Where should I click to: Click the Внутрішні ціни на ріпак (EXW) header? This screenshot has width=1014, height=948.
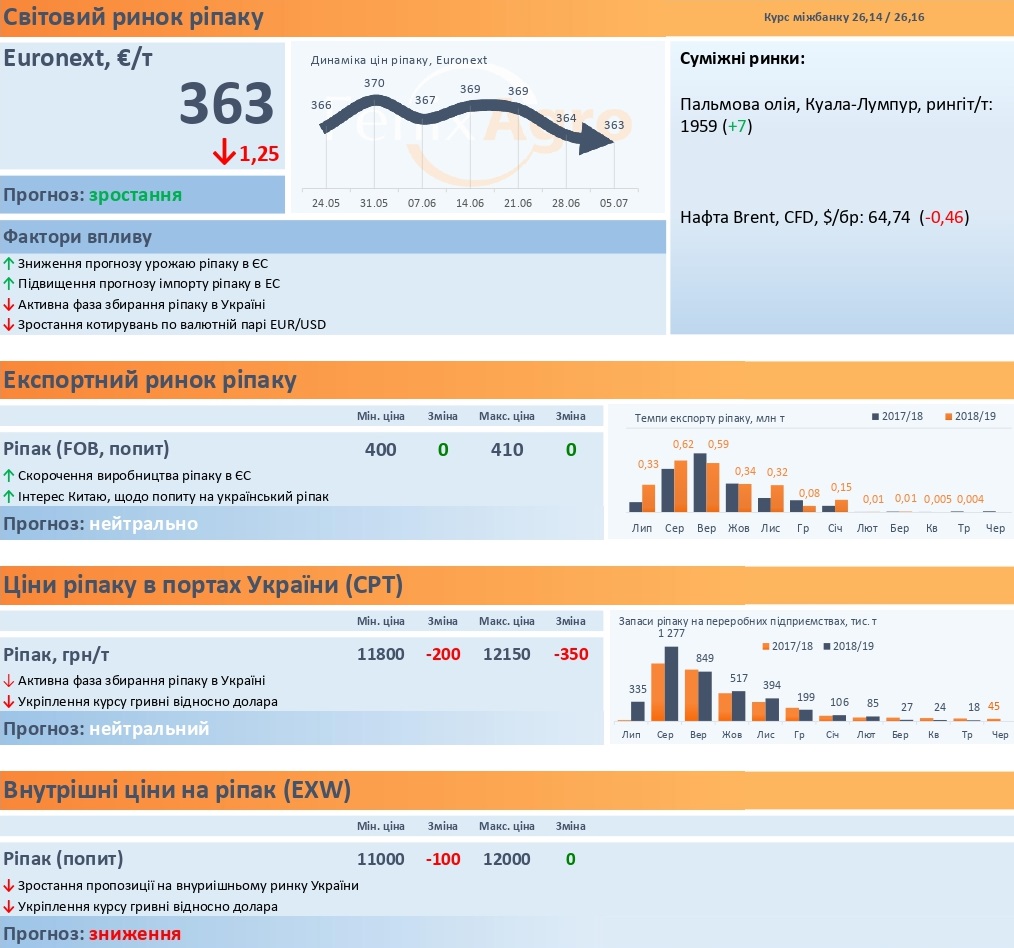[x=177, y=790]
